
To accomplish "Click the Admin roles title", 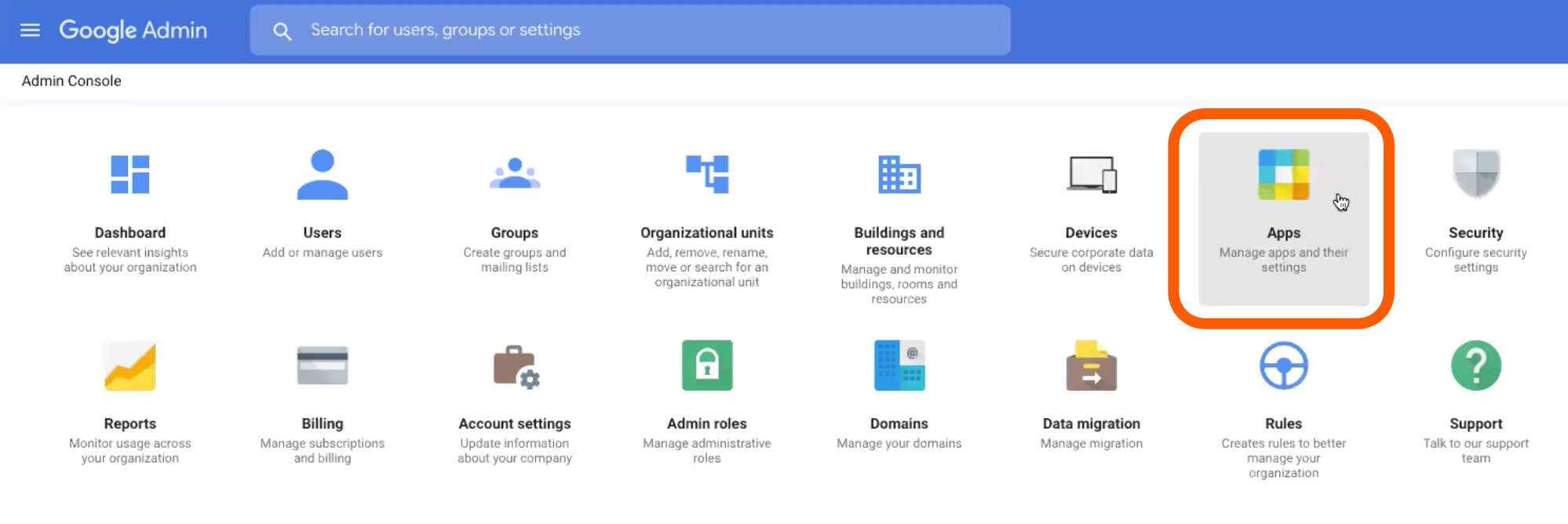I will coord(707,424).
